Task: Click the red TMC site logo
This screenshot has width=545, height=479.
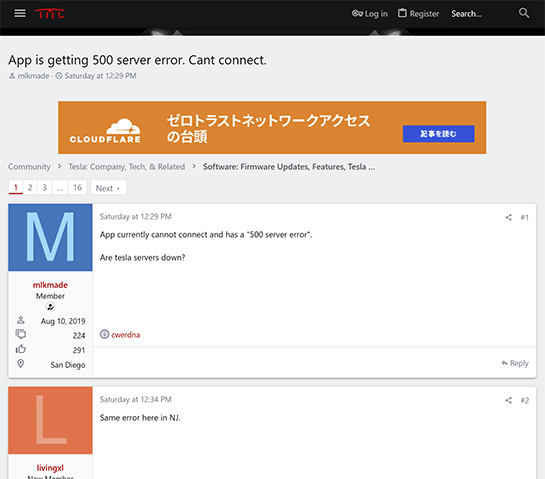Action: click(x=50, y=14)
